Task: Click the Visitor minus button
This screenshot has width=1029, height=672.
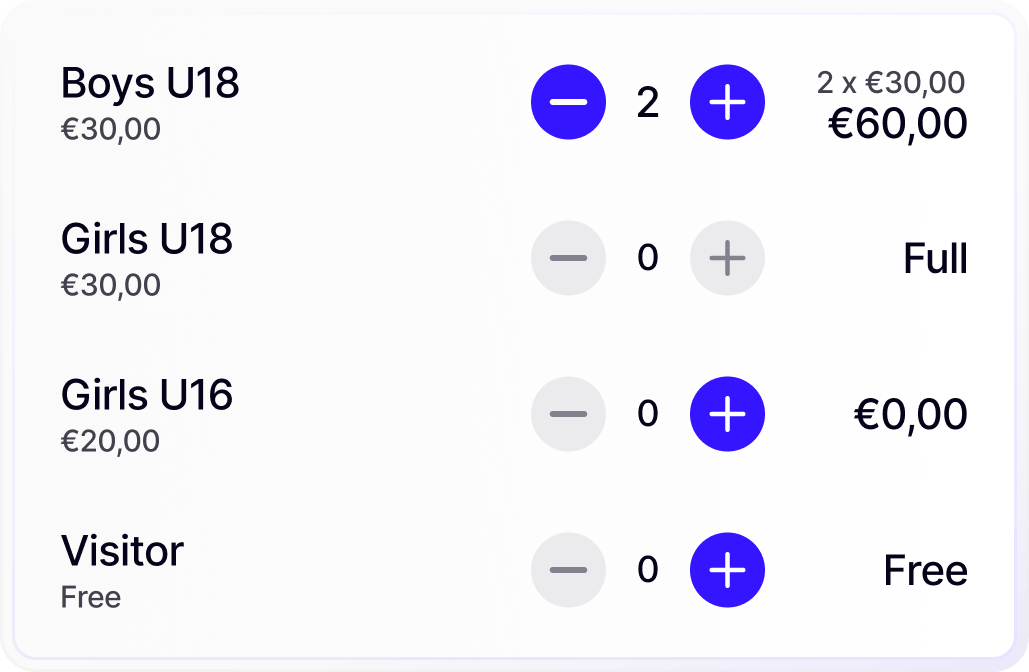Action: pos(568,569)
